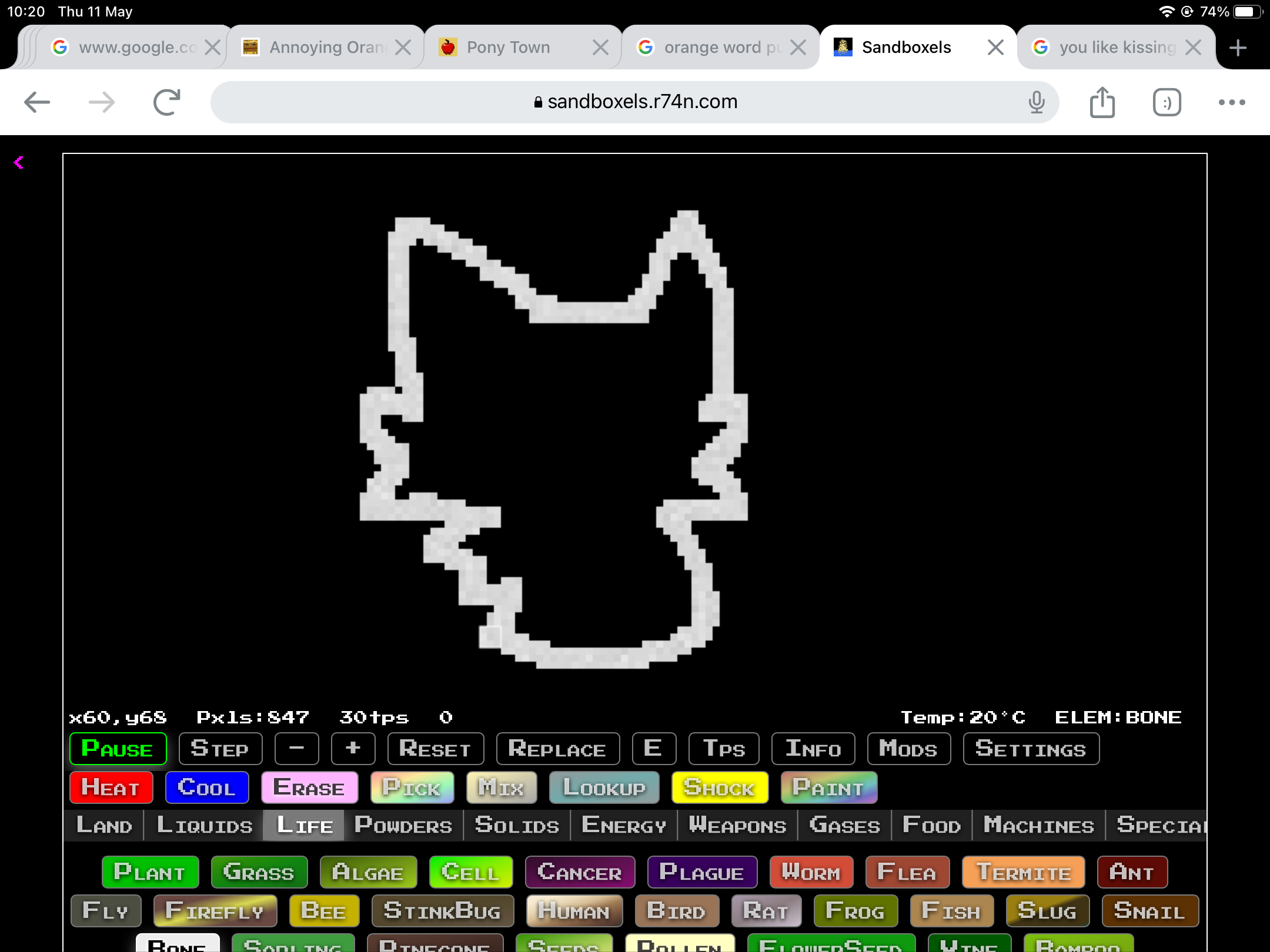Tap the sandboxels.r74n.com address bar
The image size is (1270, 952).
[x=635, y=102]
